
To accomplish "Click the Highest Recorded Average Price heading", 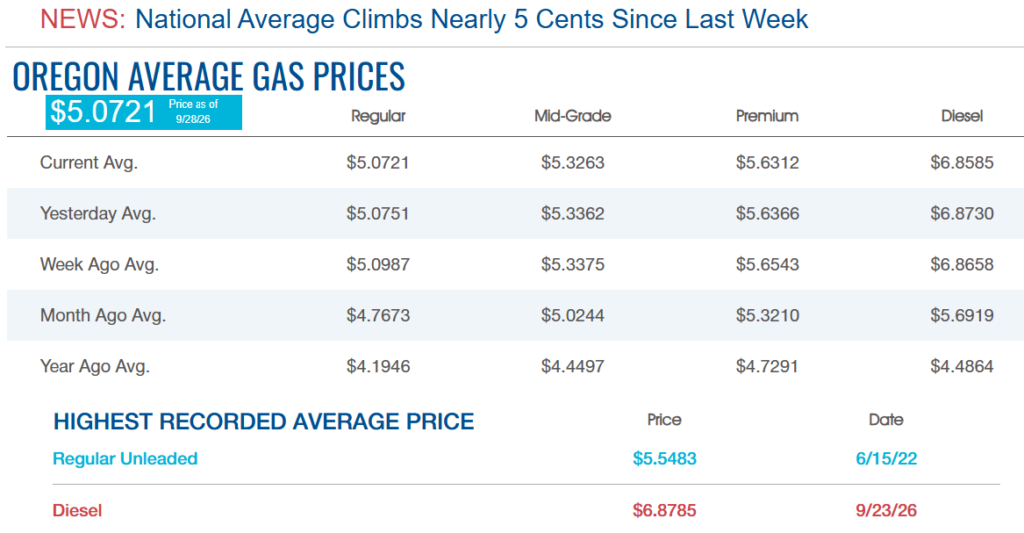I will tap(264, 421).
